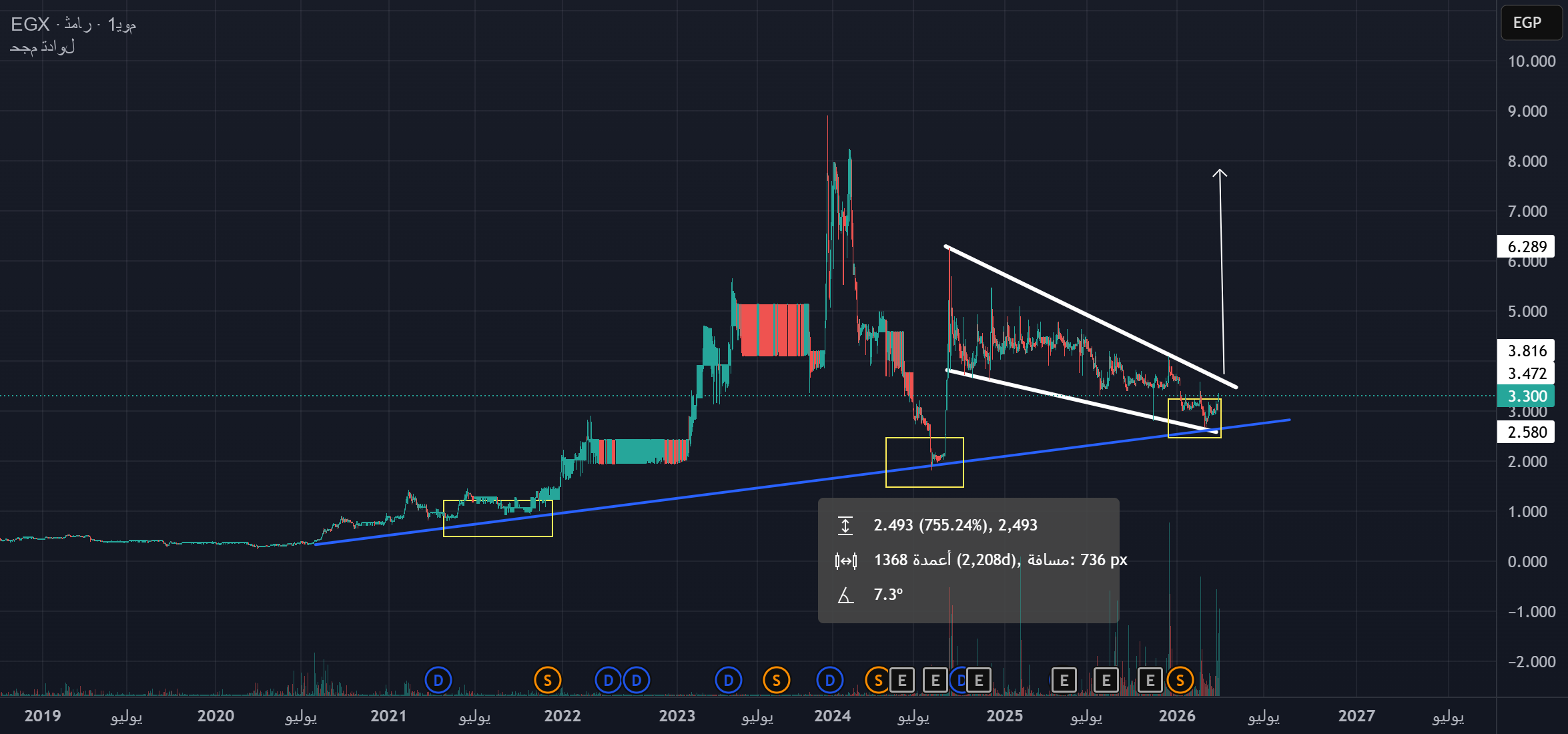Click the volume indicator legend label
The height and width of the screenshot is (734, 1568).
(x=42, y=47)
